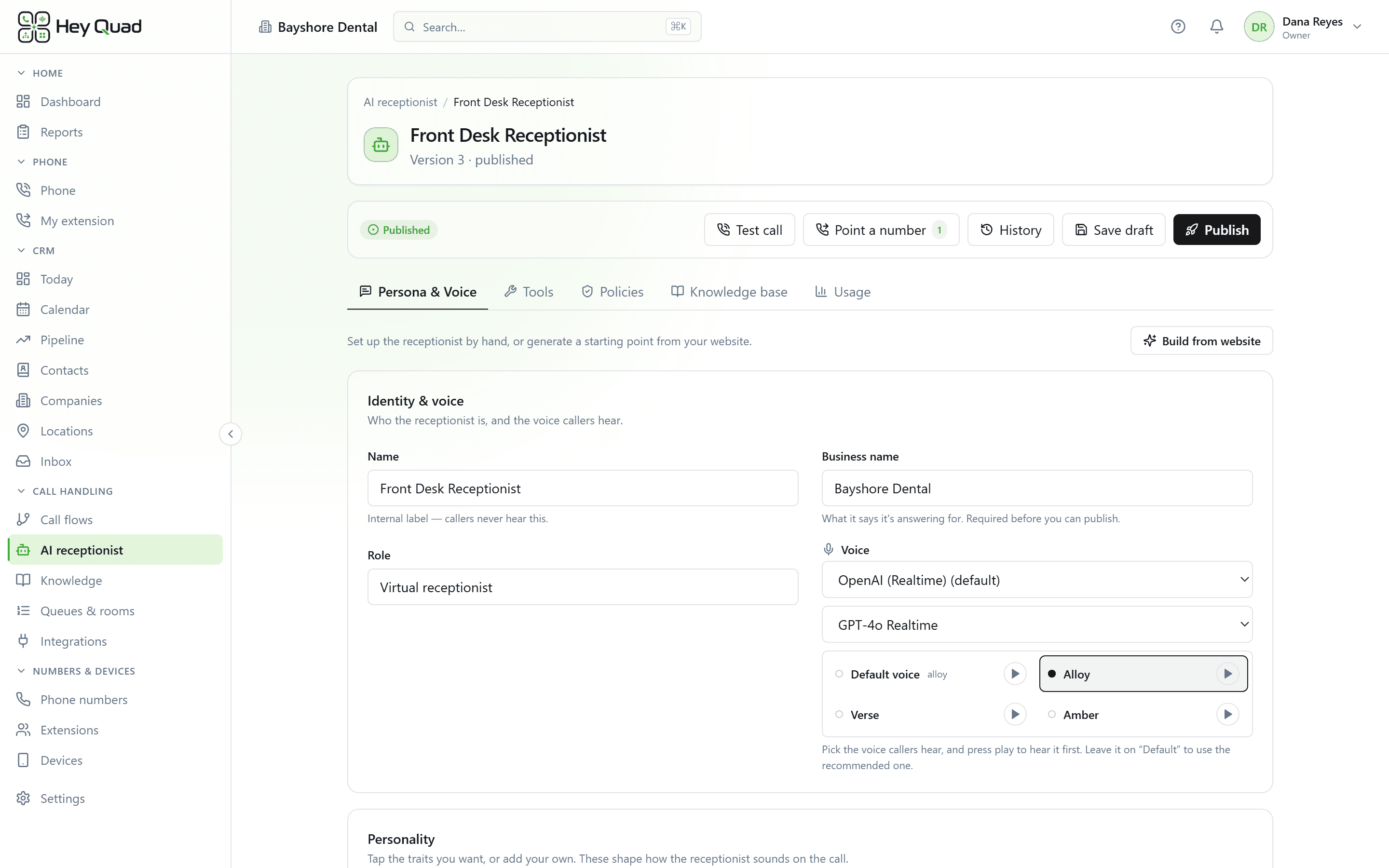Click the Dashboard sidebar icon
1389x868 pixels.
click(23, 102)
